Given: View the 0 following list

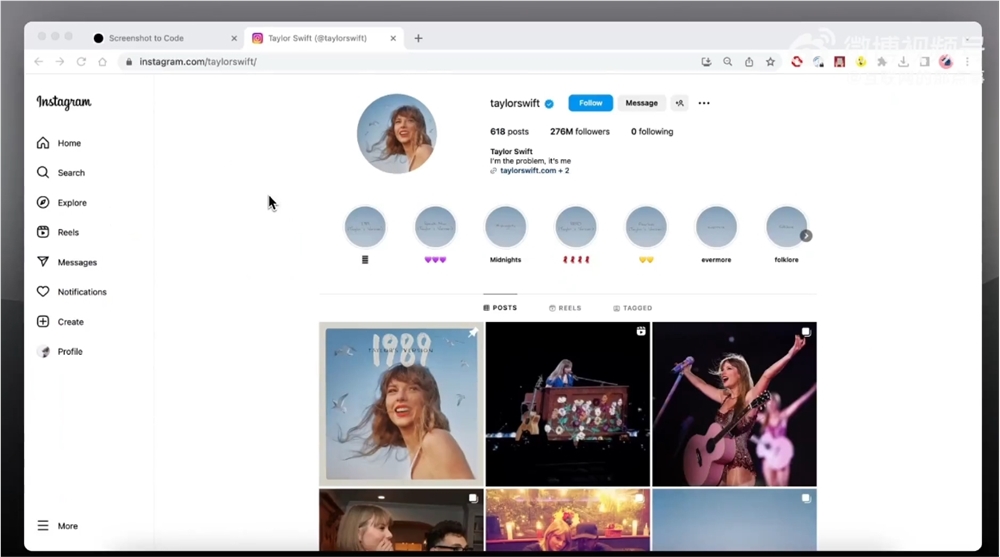Looking at the screenshot, I should pos(652,131).
